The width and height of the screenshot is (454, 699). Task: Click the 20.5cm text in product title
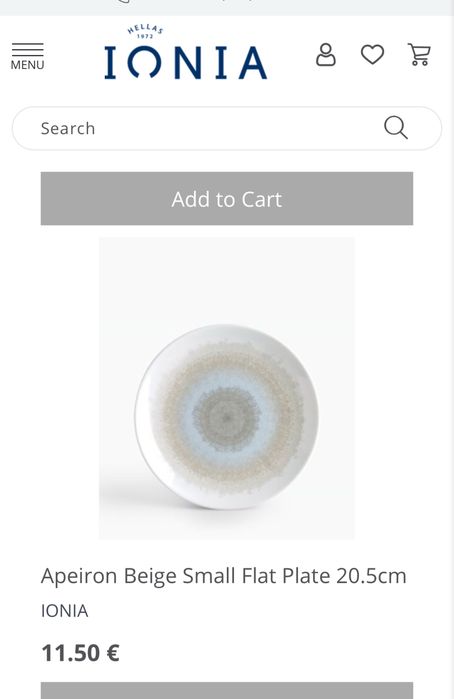(371, 576)
